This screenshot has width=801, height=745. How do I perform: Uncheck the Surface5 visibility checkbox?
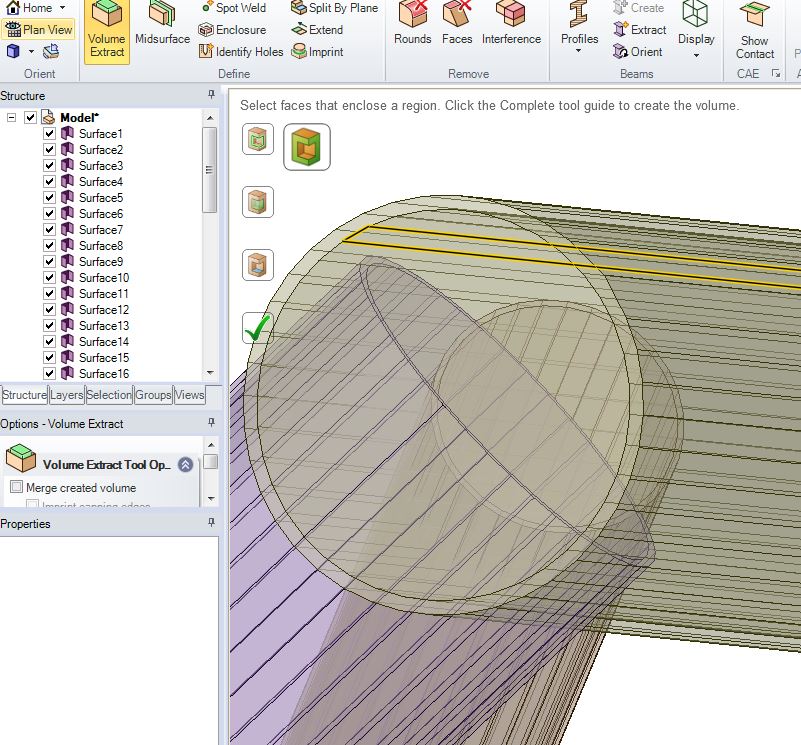click(50, 198)
